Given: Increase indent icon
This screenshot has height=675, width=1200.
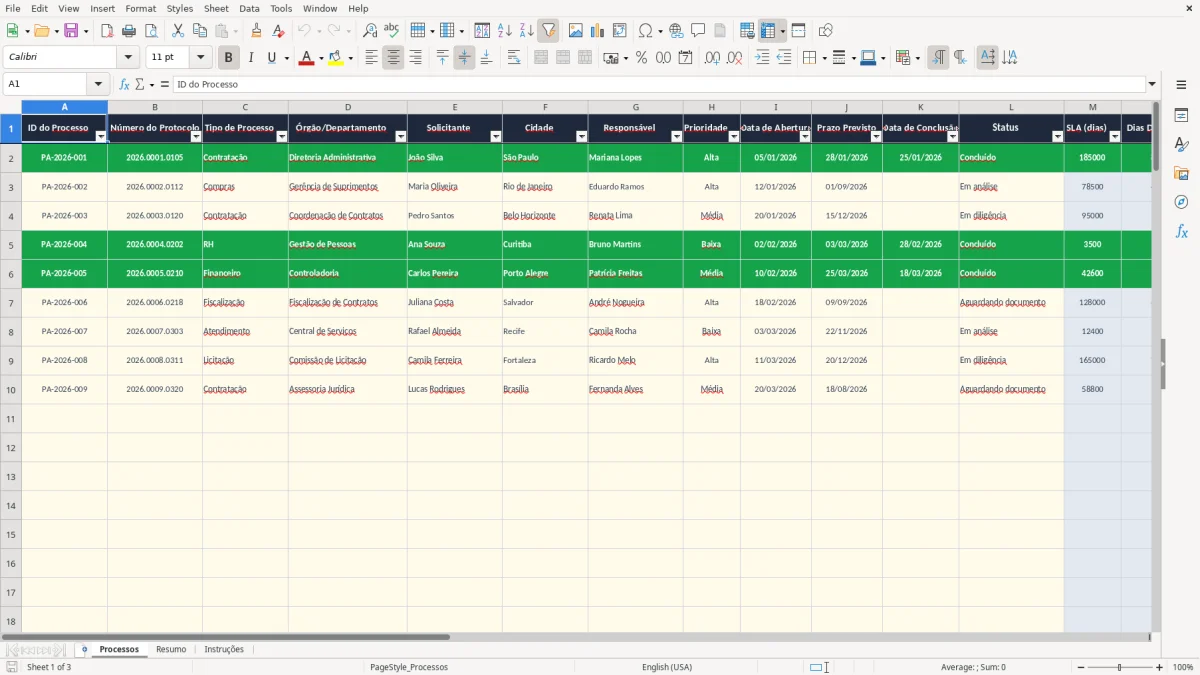Looking at the screenshot, I should (762, 58).
